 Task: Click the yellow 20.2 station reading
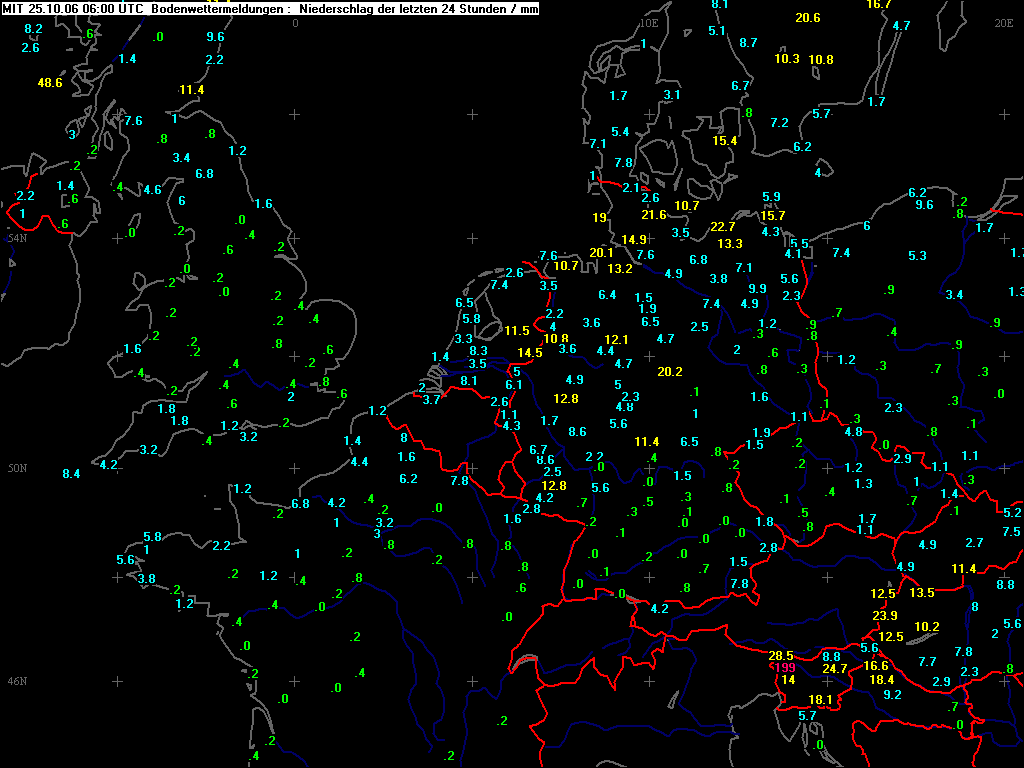(670, 372)
